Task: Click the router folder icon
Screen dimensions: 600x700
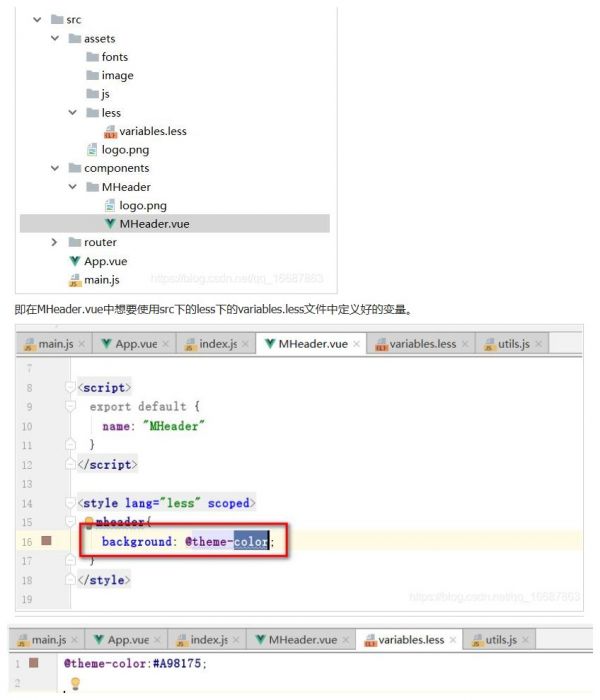Action: click(x=75, y=242)
